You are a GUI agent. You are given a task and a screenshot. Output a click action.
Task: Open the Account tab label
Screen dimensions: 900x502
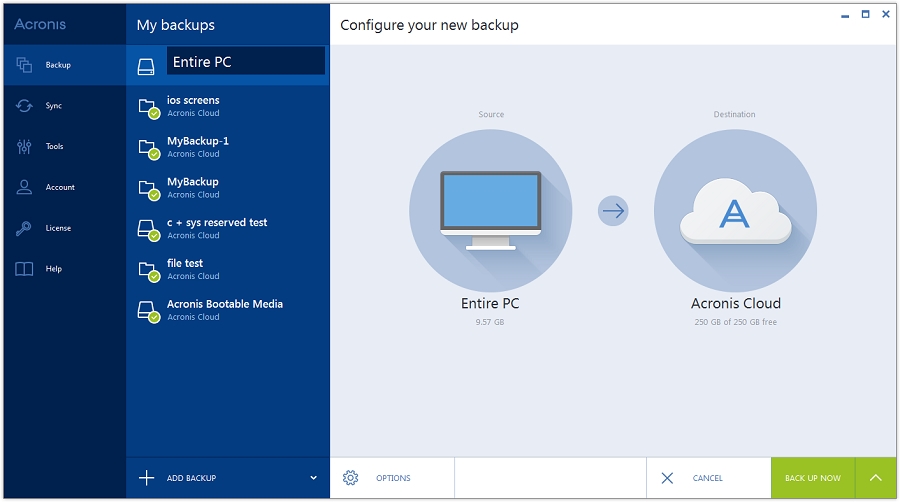(60, 187)
